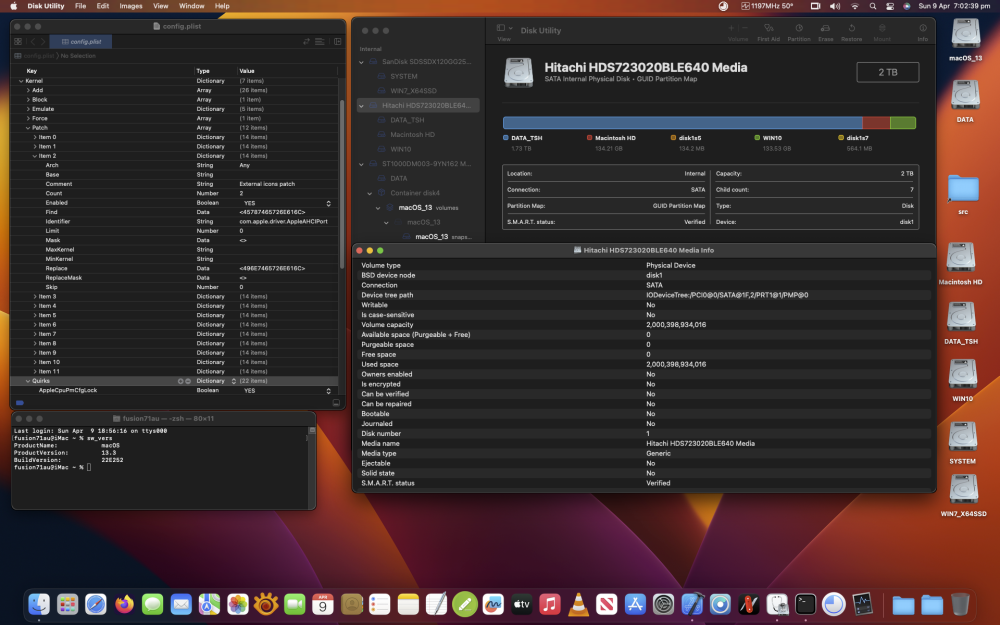This screenshot has width=1000, height=625.
Task: Select DATA_TSH volume in sidebar
Action: point(407,120)
